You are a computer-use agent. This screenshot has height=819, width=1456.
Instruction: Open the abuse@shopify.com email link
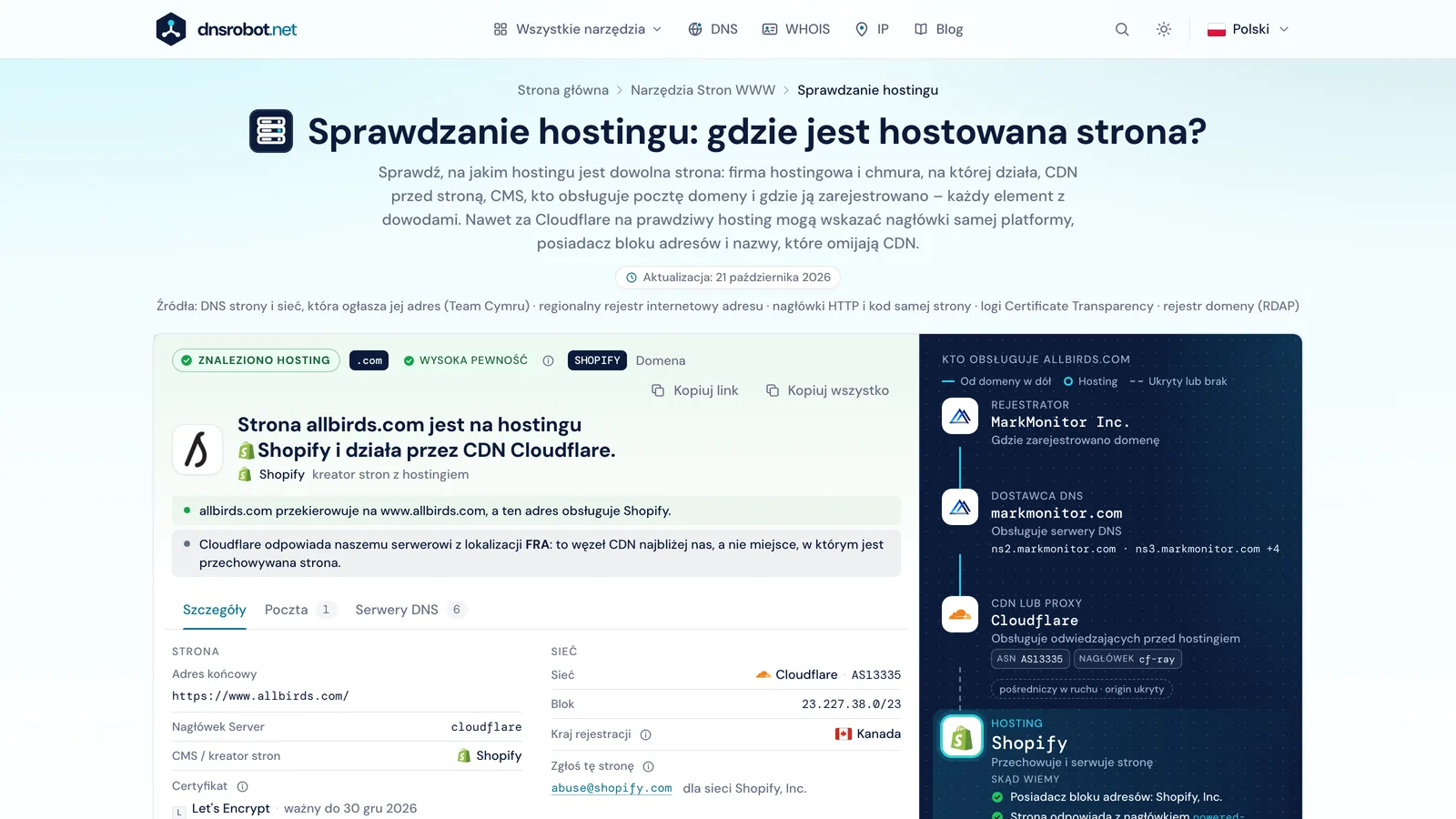[x=612, y=788]
